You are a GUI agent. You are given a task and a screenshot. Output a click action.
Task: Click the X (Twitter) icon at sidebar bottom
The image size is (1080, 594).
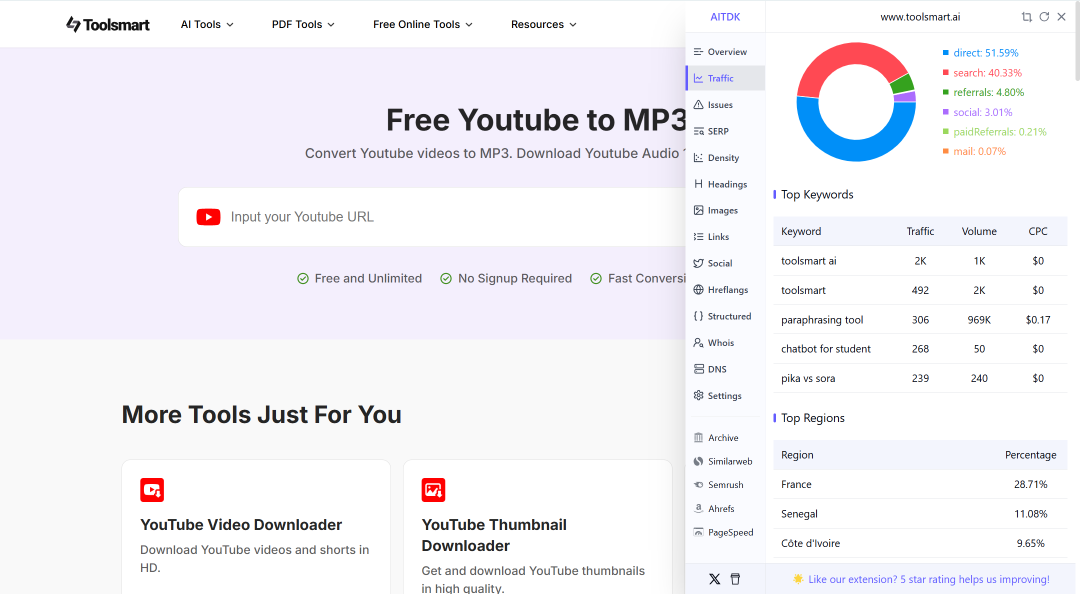(714, 579)
